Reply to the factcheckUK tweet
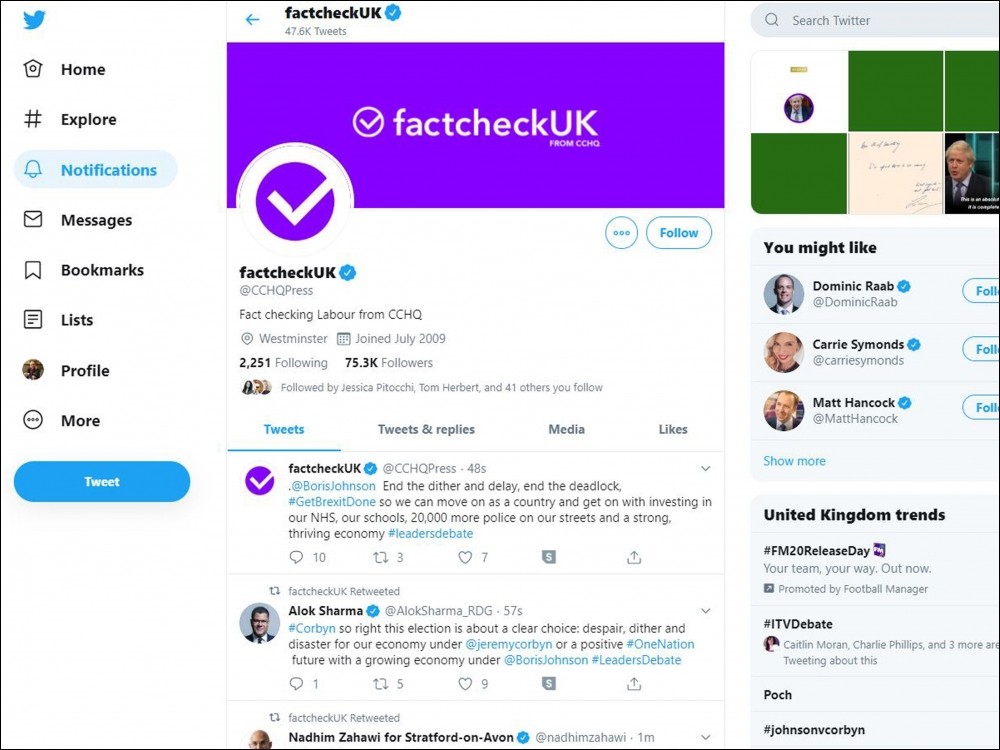The height and width of the screenshot is (750, 1000). pos(295,557)
